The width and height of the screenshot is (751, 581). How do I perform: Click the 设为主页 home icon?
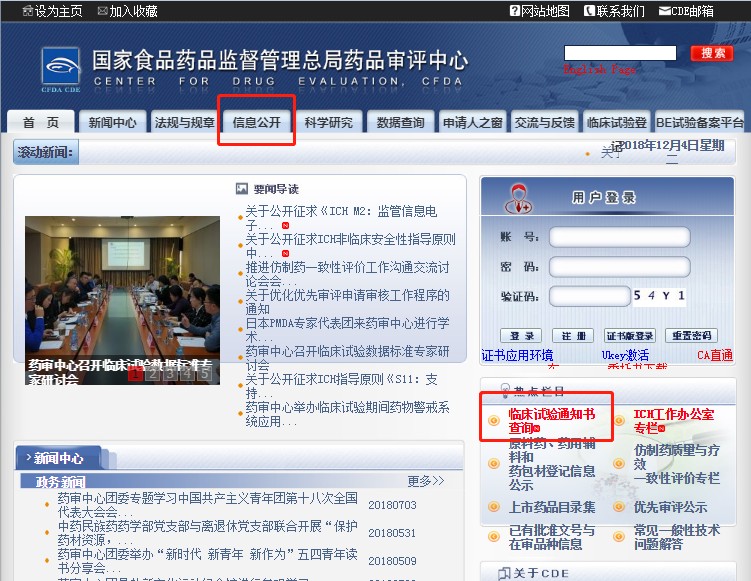27,11
